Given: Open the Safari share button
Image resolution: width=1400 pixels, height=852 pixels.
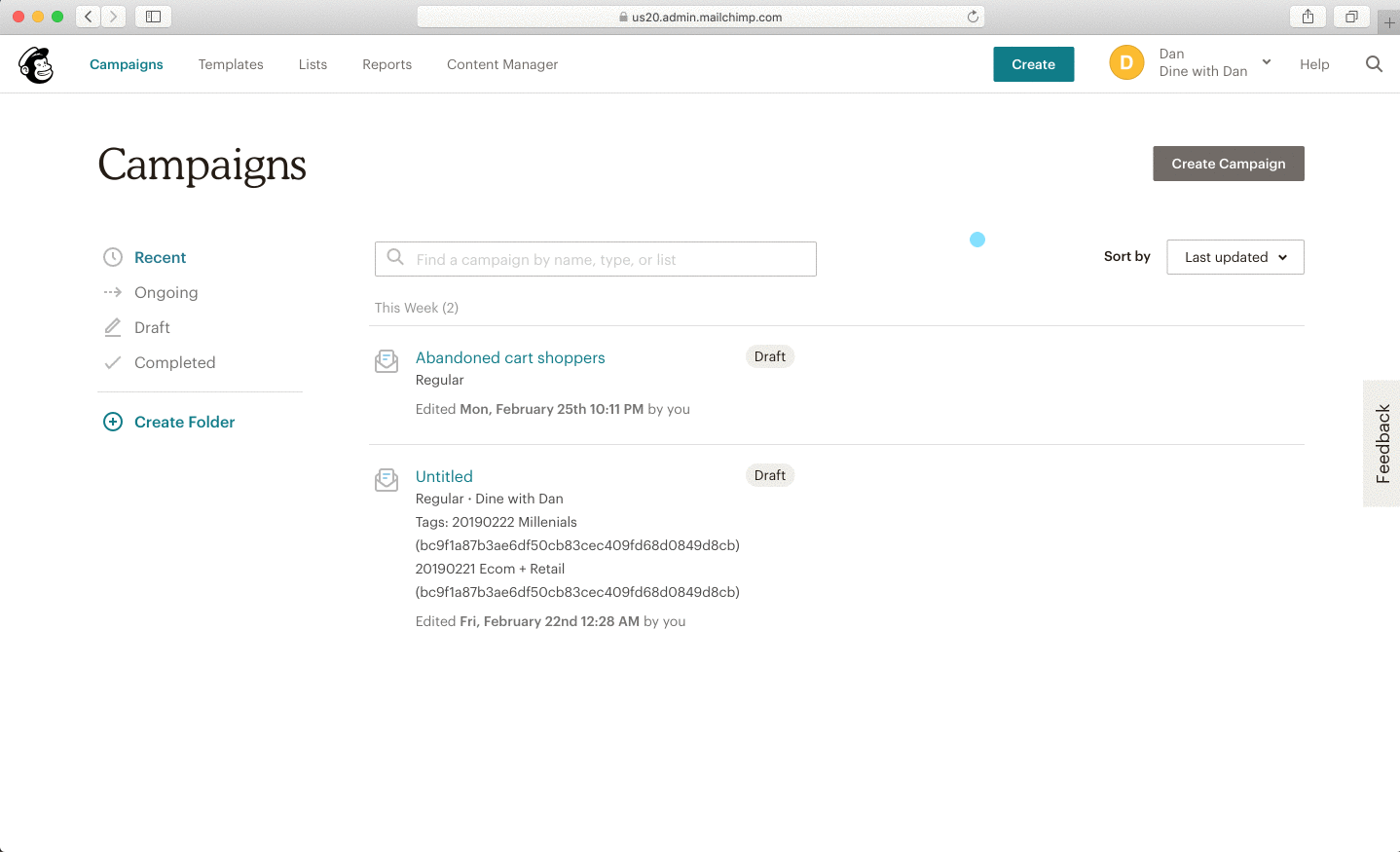Looking at the screenshot, I should click(1308, 17).
